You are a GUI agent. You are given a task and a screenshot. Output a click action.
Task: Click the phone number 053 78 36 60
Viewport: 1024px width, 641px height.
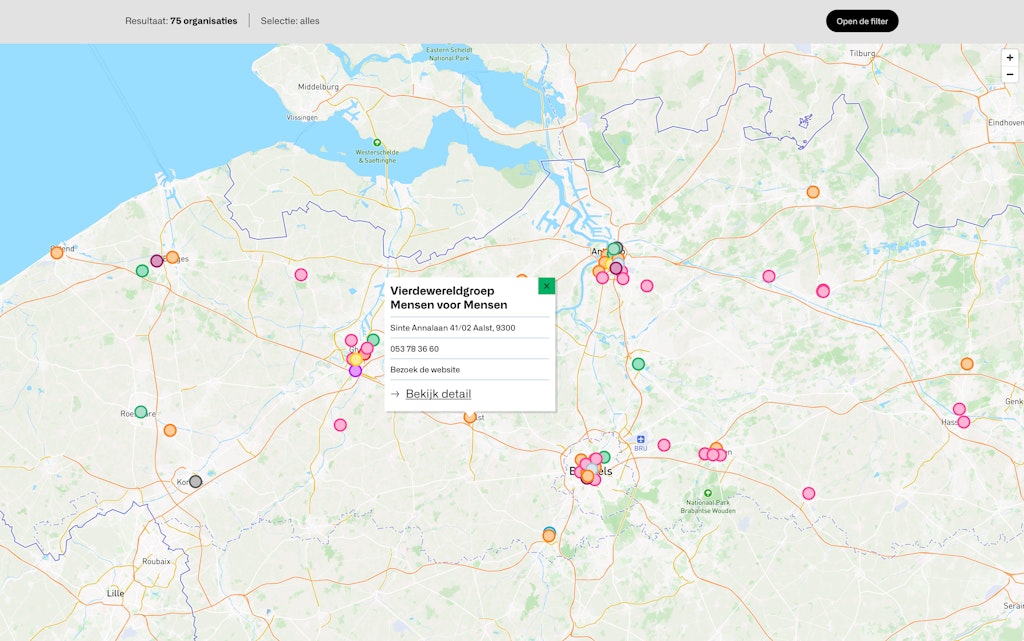pyautogui.click(x=414, y=349)
